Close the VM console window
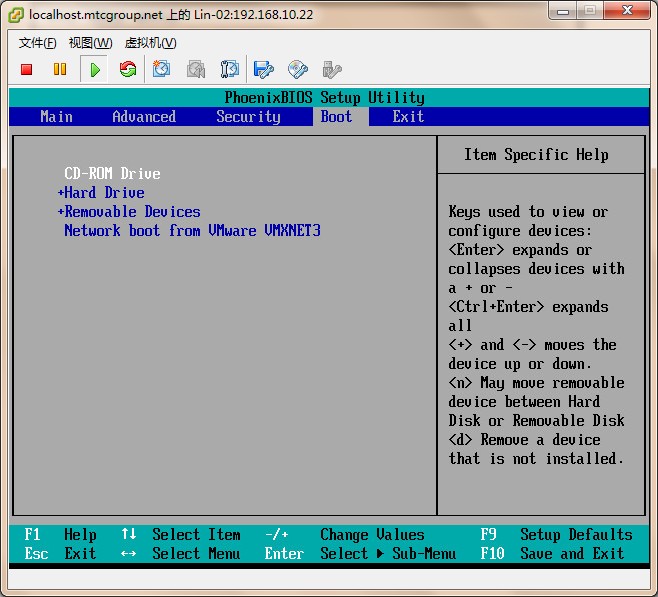Image resolution: width=658 pixels, height=597 pixels. tap(627, 11)
